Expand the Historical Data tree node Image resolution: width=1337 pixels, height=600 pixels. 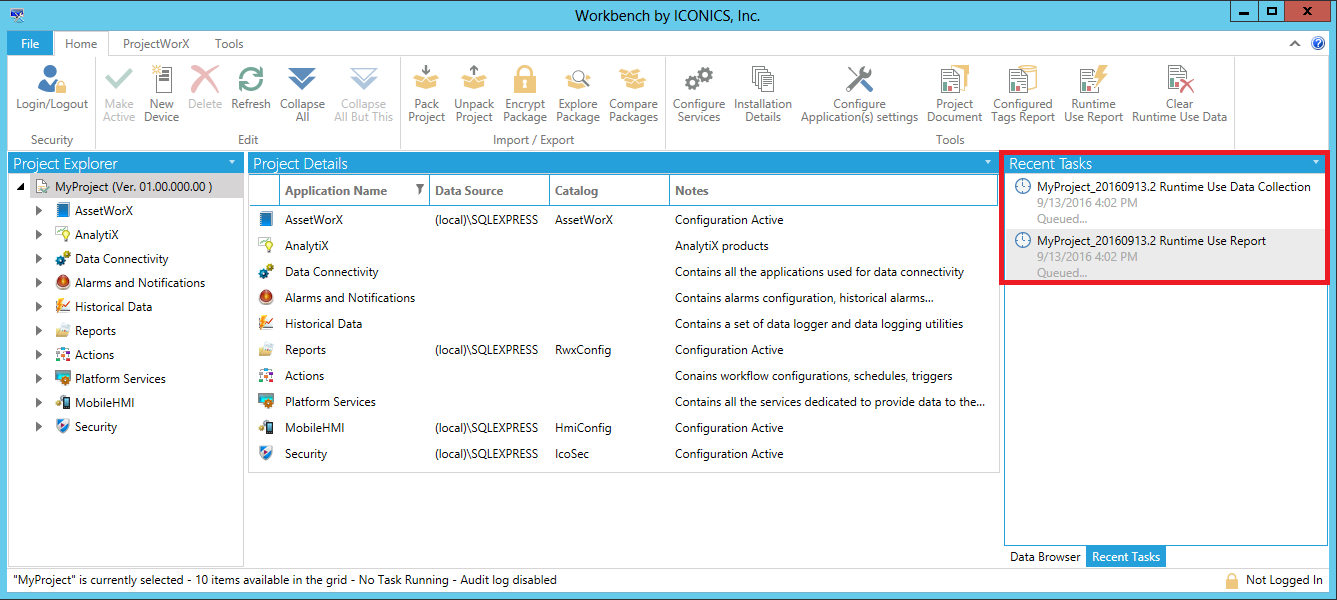click(39, 307)
